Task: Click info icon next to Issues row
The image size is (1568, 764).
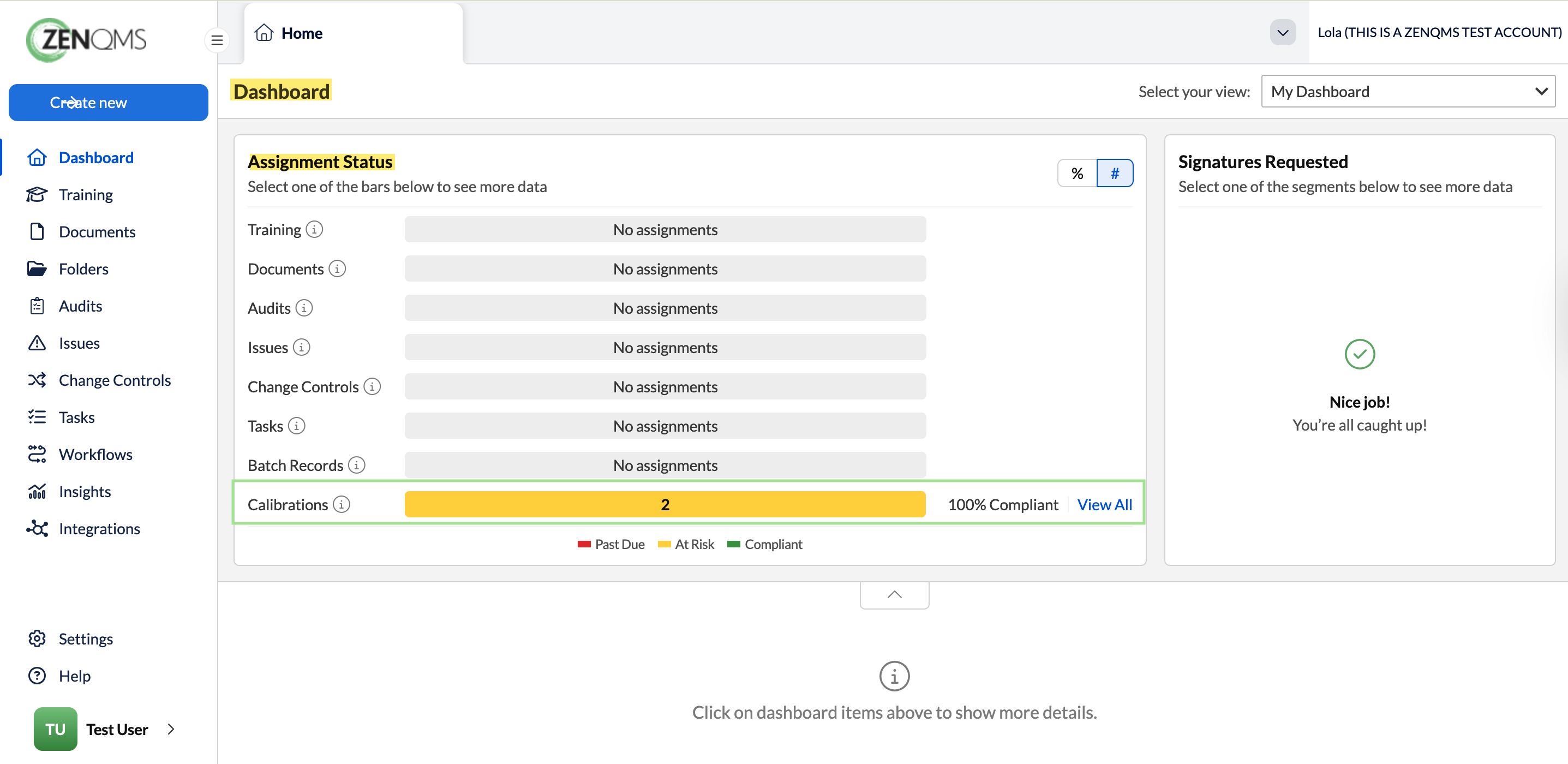Action: coord(301,347)
